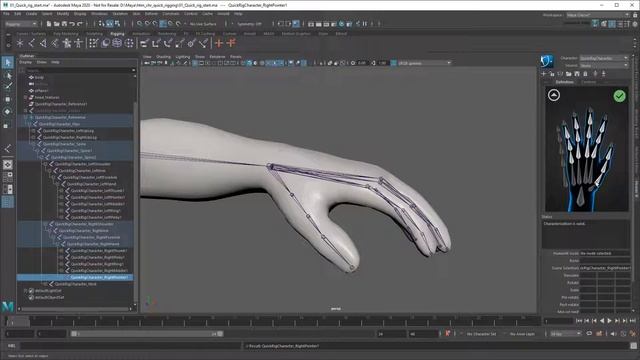The image size is (640, 360).
Task: Click the red plus-minus shelf icon
Action: [231, 43]
